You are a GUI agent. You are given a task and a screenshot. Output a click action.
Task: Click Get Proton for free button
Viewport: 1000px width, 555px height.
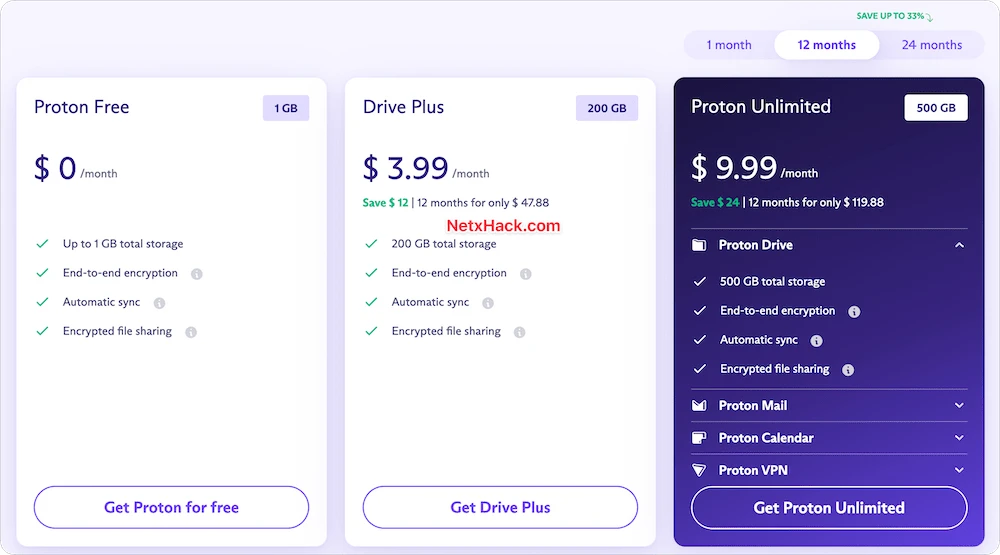click(172, 507)
